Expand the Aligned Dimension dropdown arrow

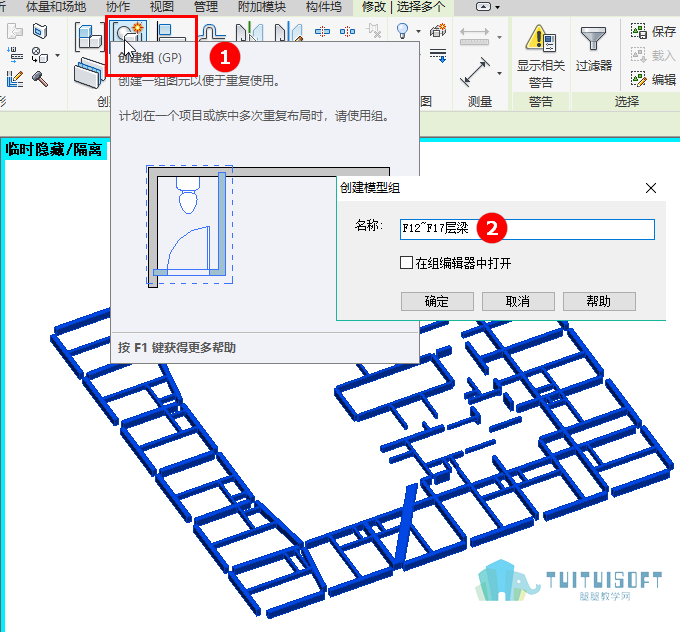coord(500,37)
